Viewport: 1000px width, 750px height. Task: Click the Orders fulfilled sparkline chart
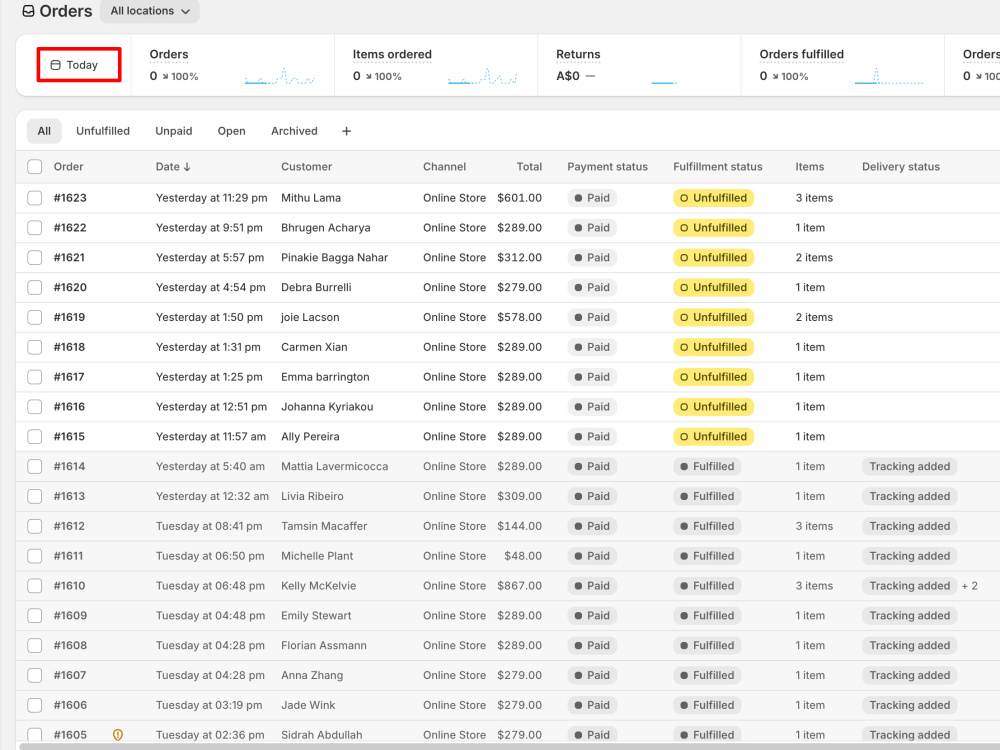[889, 77]
